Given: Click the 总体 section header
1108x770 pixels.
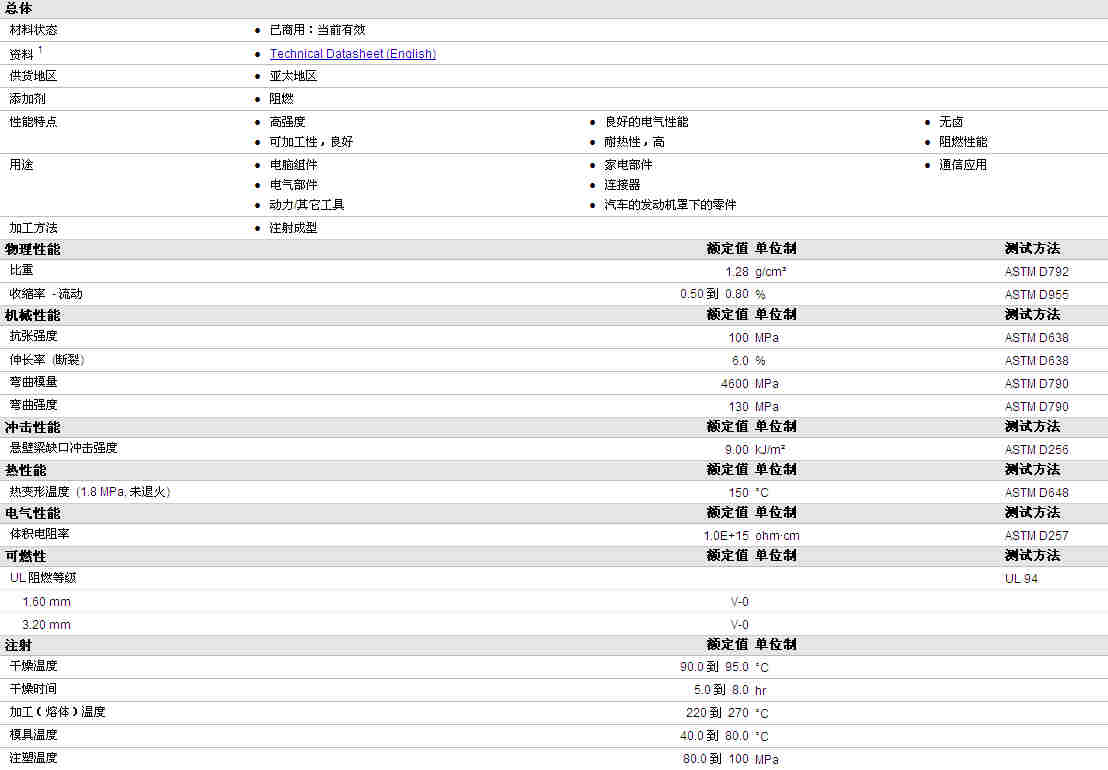Looking at the screenshot, I should (x=18, y=8).
